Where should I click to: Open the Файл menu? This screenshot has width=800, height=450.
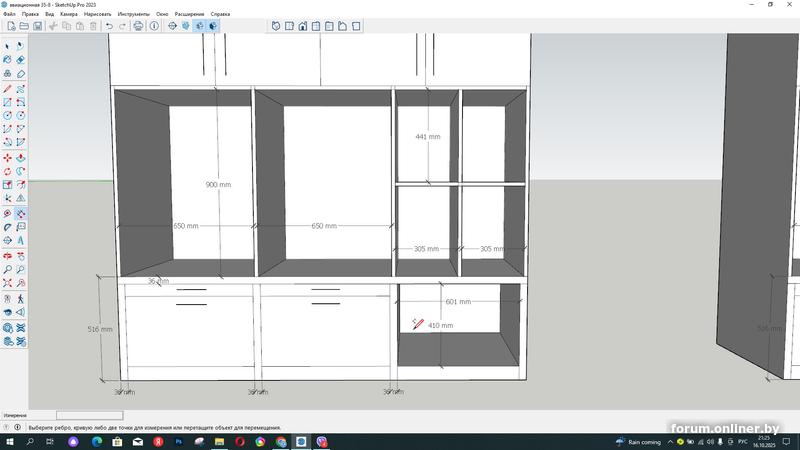9,14
